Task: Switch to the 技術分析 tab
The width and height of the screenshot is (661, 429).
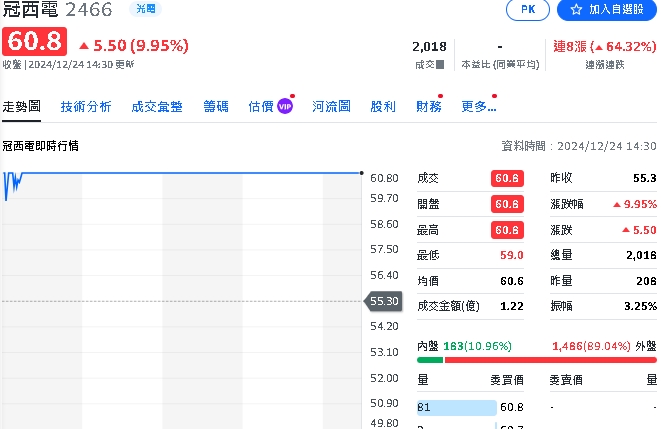Action: click(x=86, y=107)
